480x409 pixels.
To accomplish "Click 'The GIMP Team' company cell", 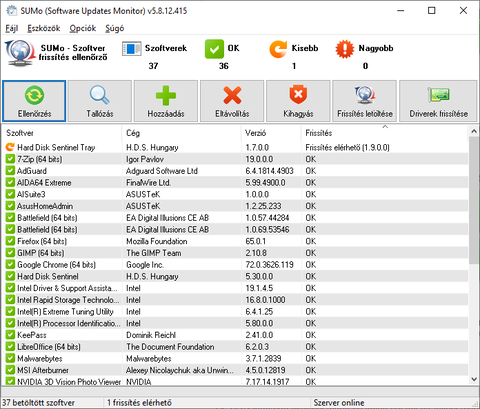I will tap(154, 253).
